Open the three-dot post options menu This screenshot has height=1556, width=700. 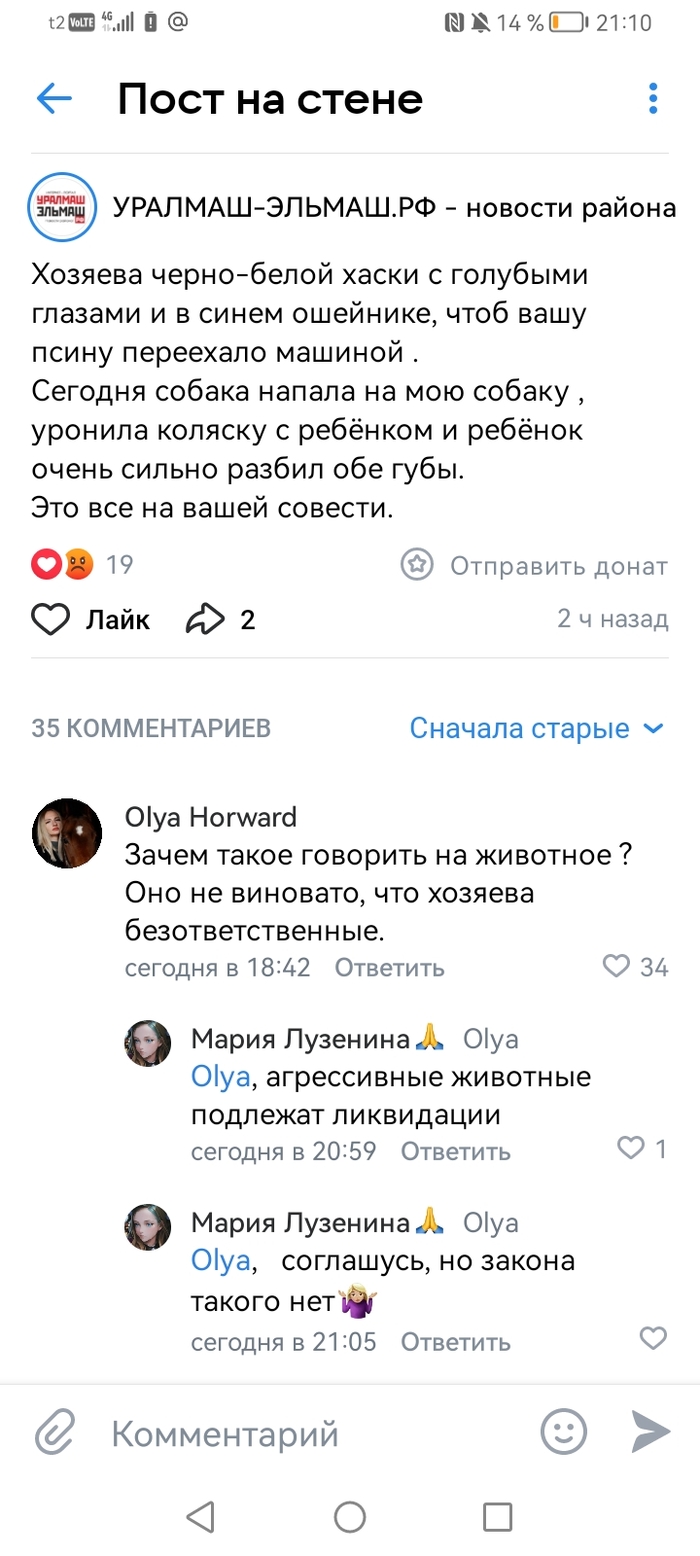653,99
